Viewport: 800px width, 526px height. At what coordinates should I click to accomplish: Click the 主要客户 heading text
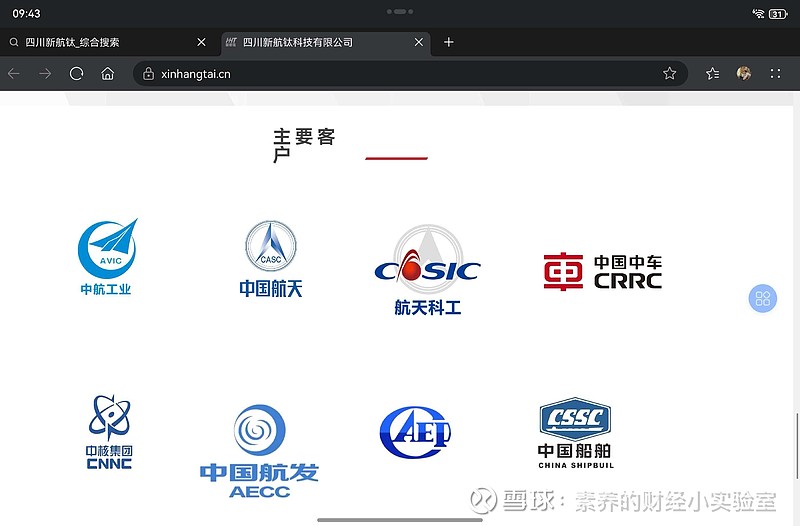coord(305,145)
